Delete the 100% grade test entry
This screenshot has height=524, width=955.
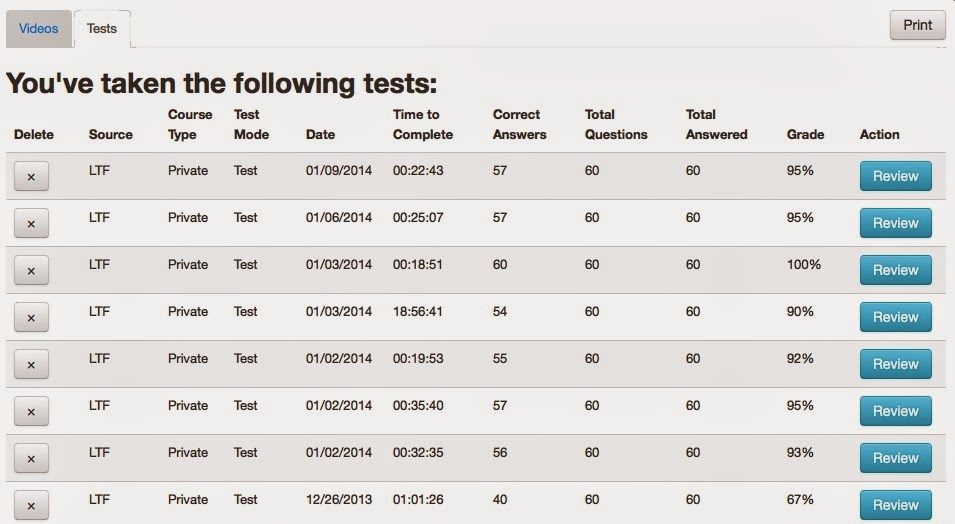pos(31,270)
